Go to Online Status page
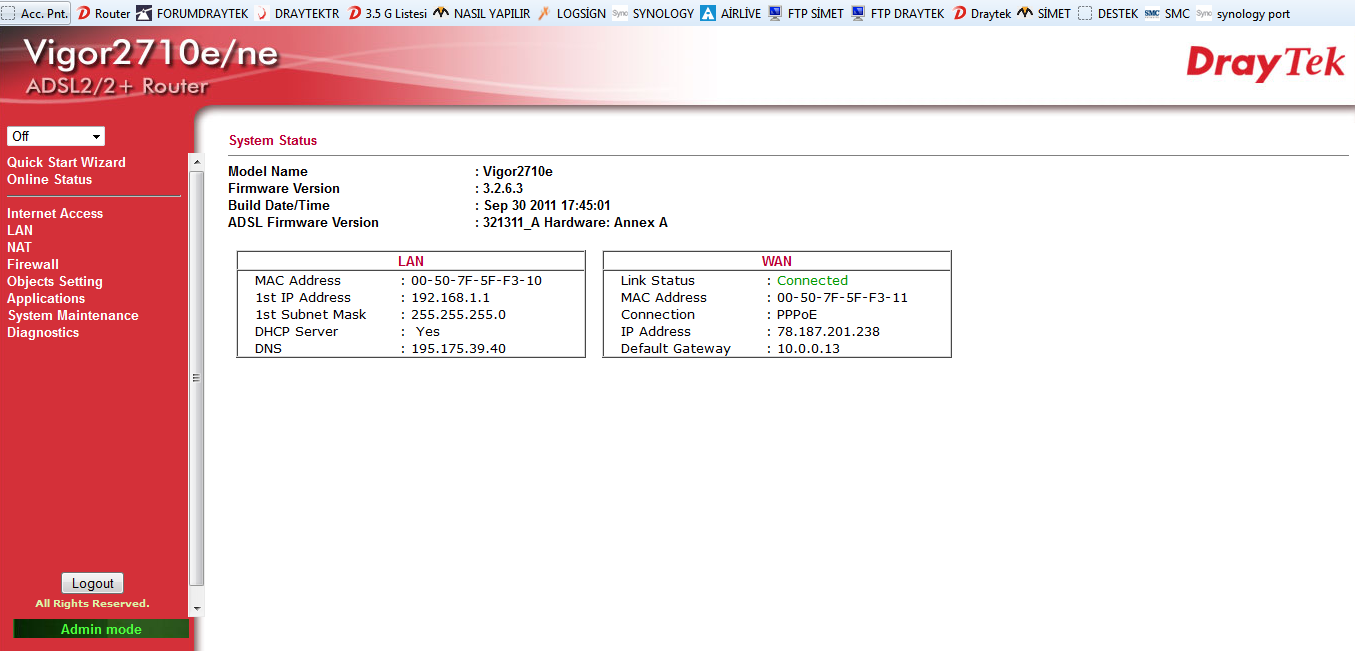Viewport: 1355px width, 651px height. 49,179
